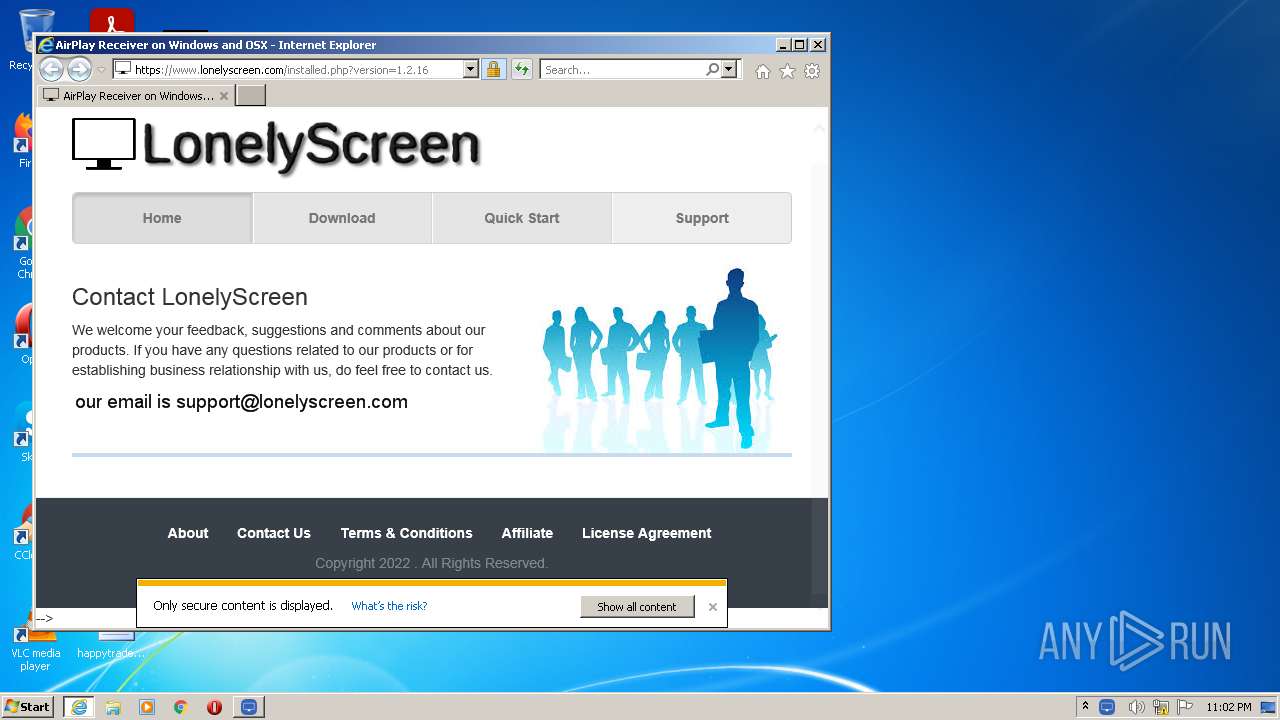Click the volume speaker tray icon
Image resolution: width=1280 pixels, height=720 pixels.
[x=1136, y=707]
